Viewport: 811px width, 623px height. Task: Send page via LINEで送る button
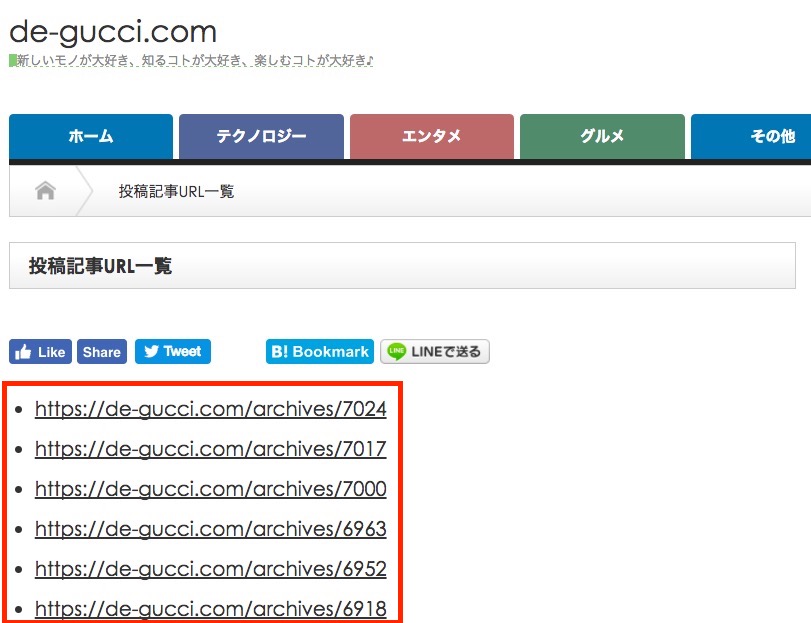coord(435,352)
